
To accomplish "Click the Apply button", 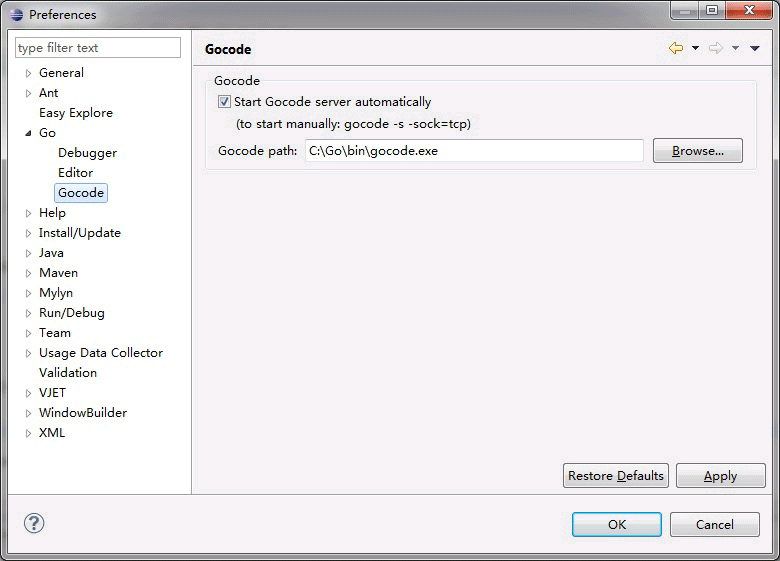I will click(720, 476).
